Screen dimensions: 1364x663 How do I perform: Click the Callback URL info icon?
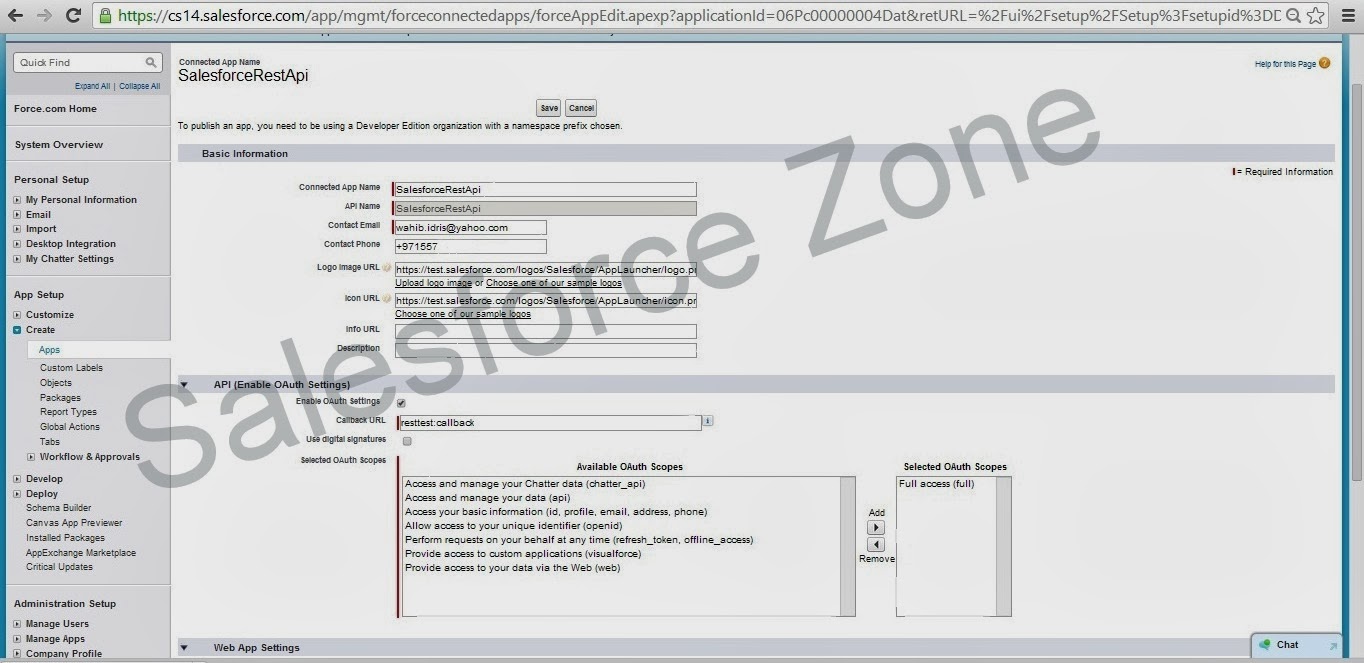coord(708,421)
